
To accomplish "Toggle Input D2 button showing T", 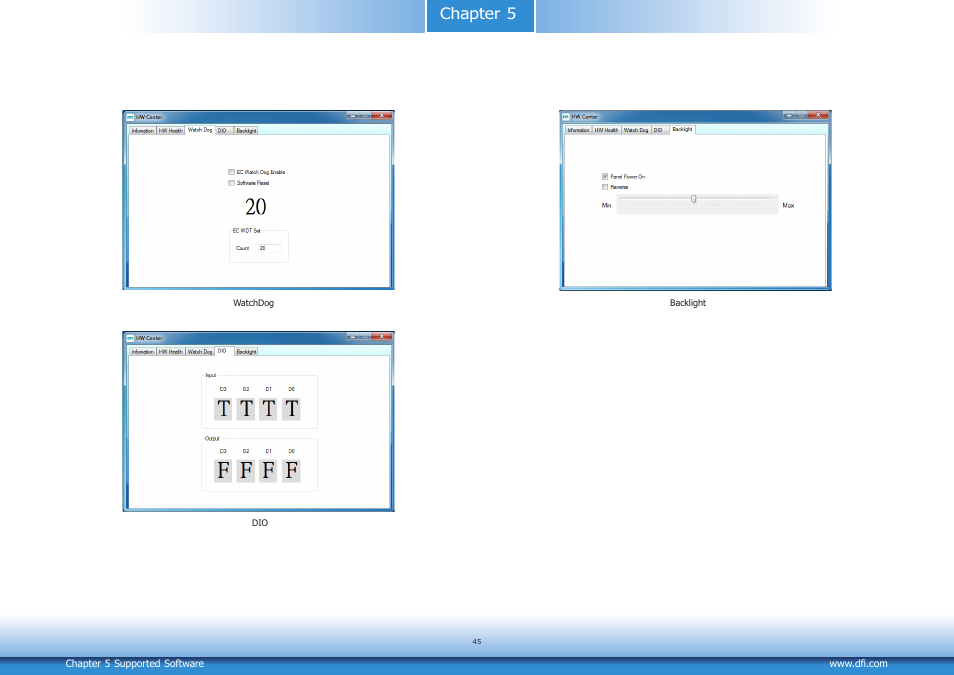I will point(246,408).
